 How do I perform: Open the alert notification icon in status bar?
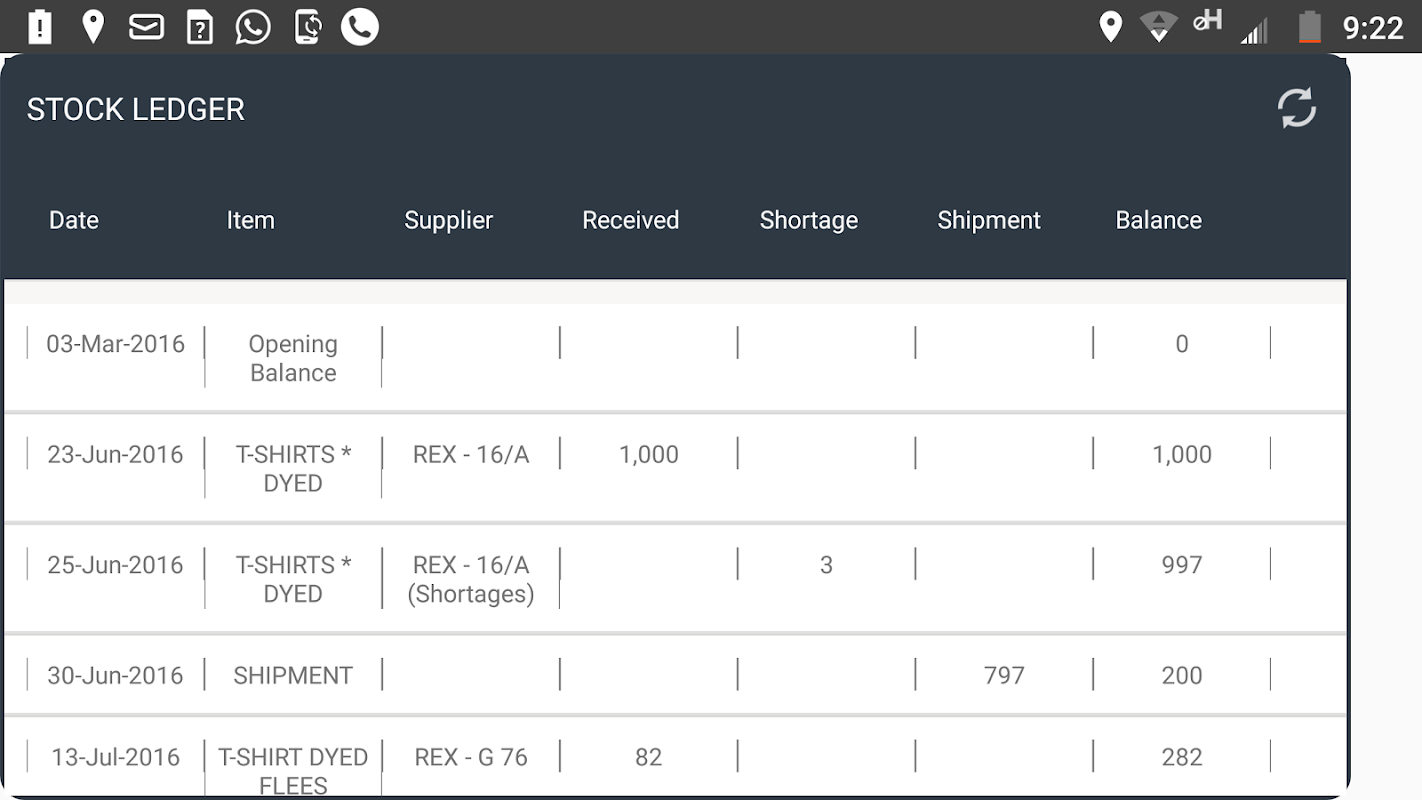coord(40,27)
